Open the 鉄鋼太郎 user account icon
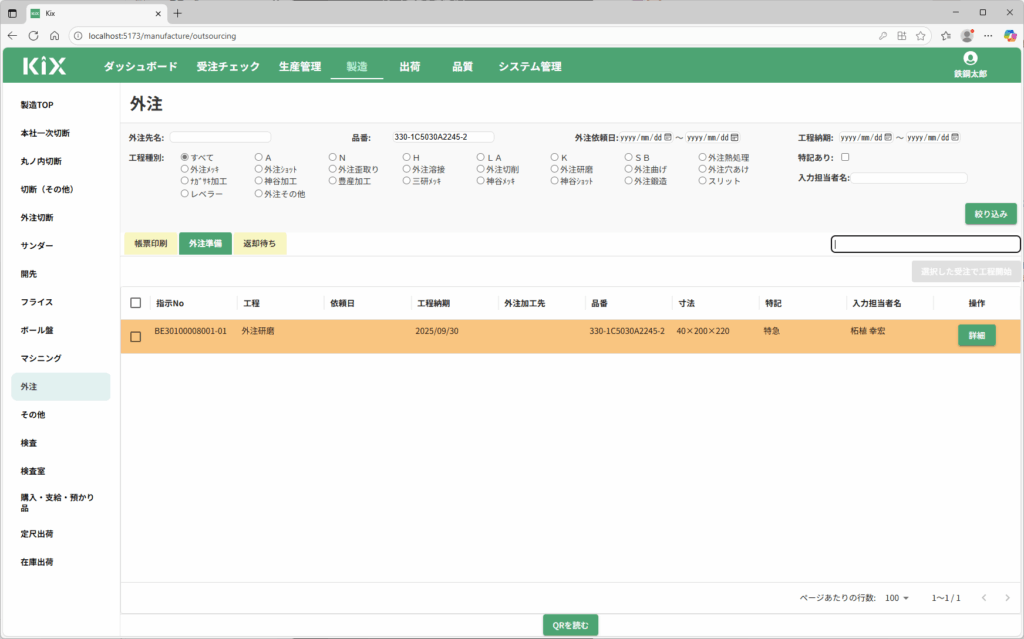The image size is (1024, 639). (969, 59)
